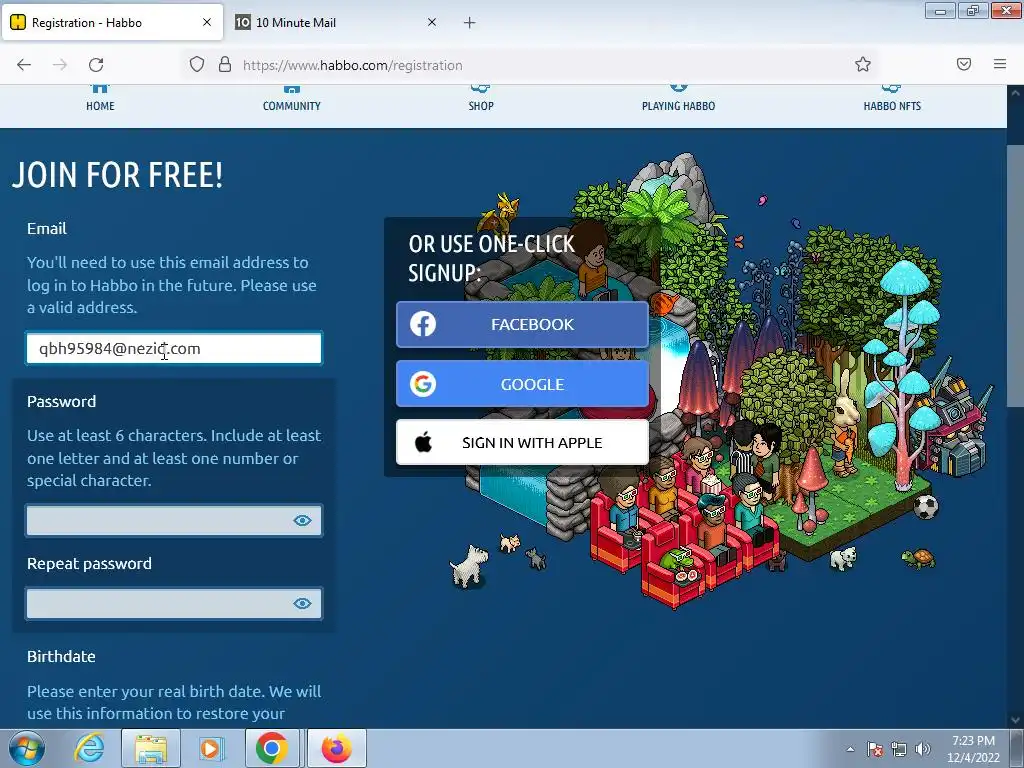Viewport: 1024px width, 768px height.
Task: Open the Firefox hamburger menu
Action: (x=1000, y=64)
